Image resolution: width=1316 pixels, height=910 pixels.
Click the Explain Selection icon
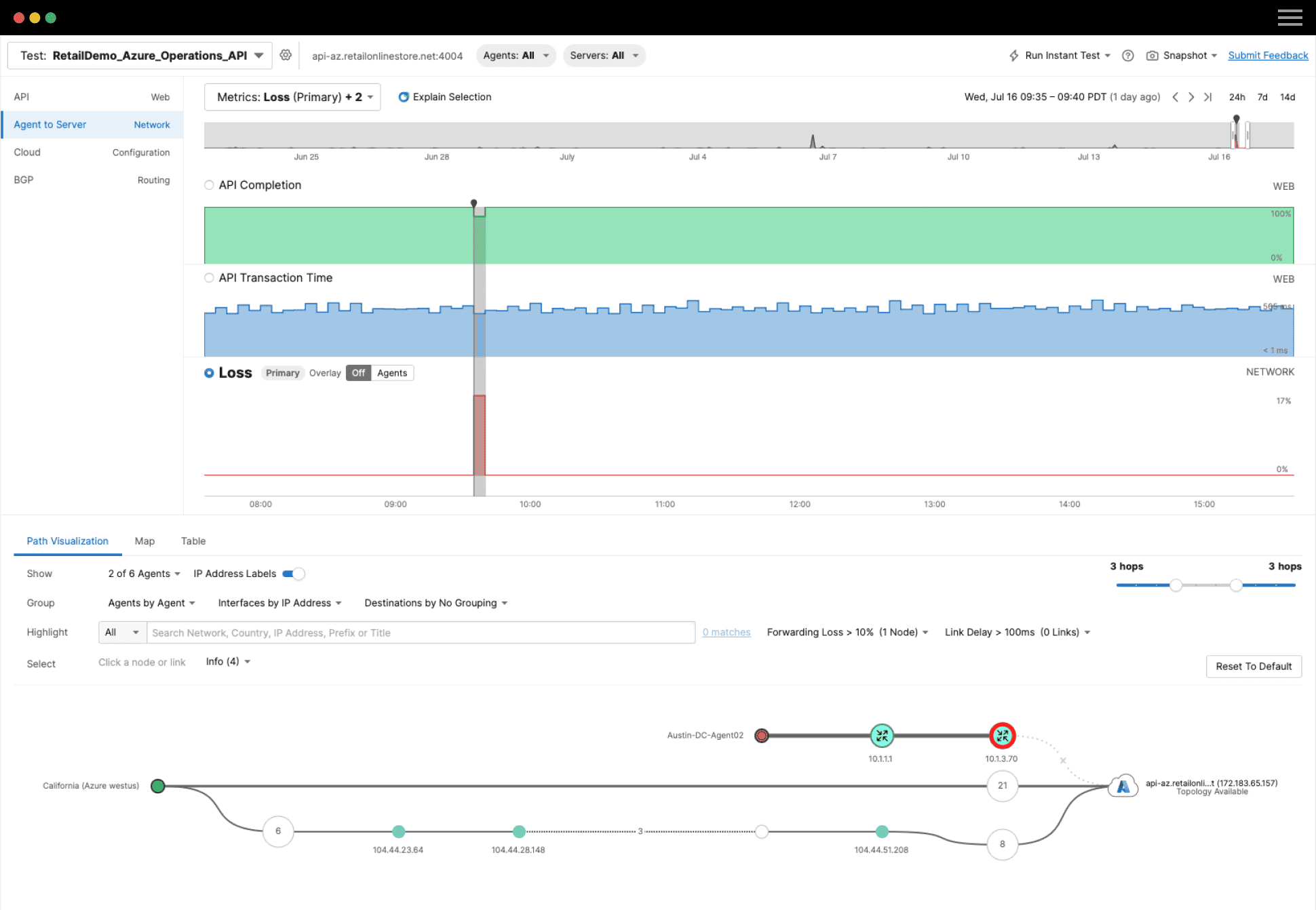click(x=404, y=97)
